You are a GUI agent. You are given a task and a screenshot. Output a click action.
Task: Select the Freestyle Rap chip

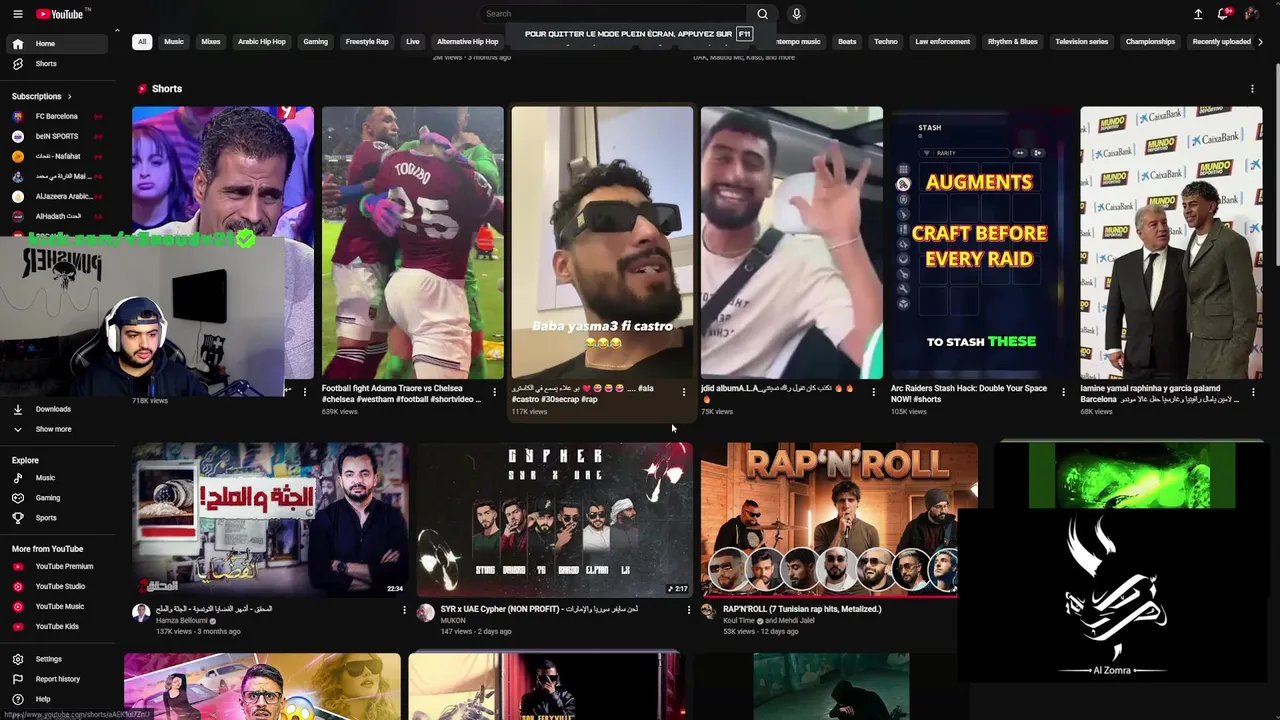[x=367, y=42]
